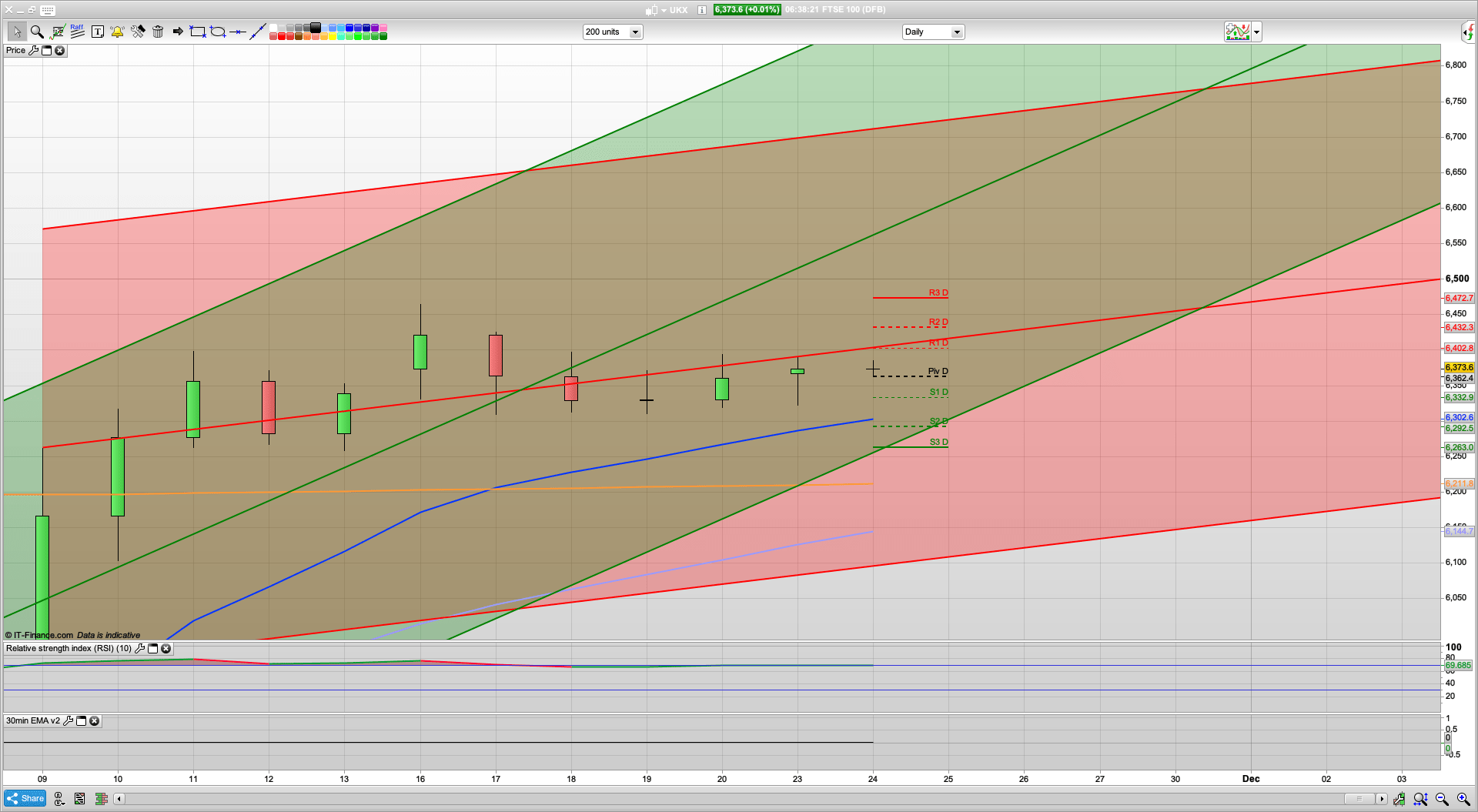Click the alert bell icon

click(117, 32)
